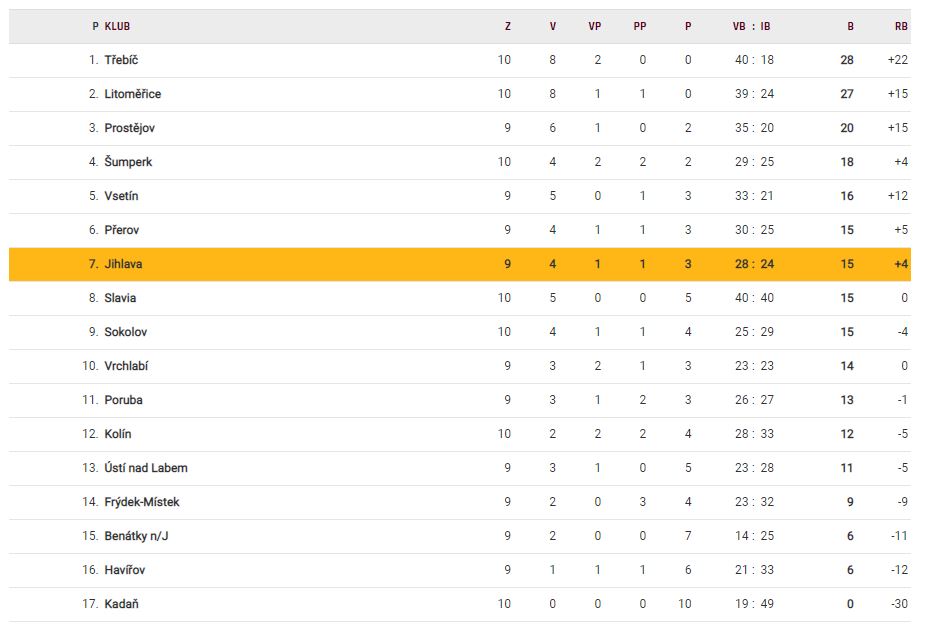Click the KLUB column header

117,26
